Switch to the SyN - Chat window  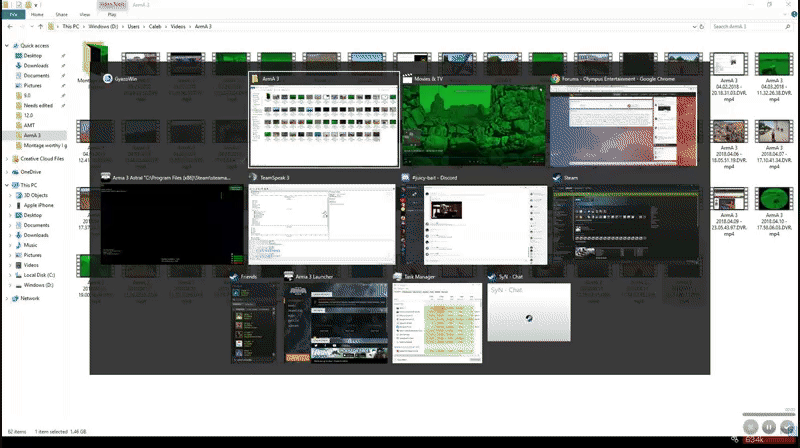[529, 312]
